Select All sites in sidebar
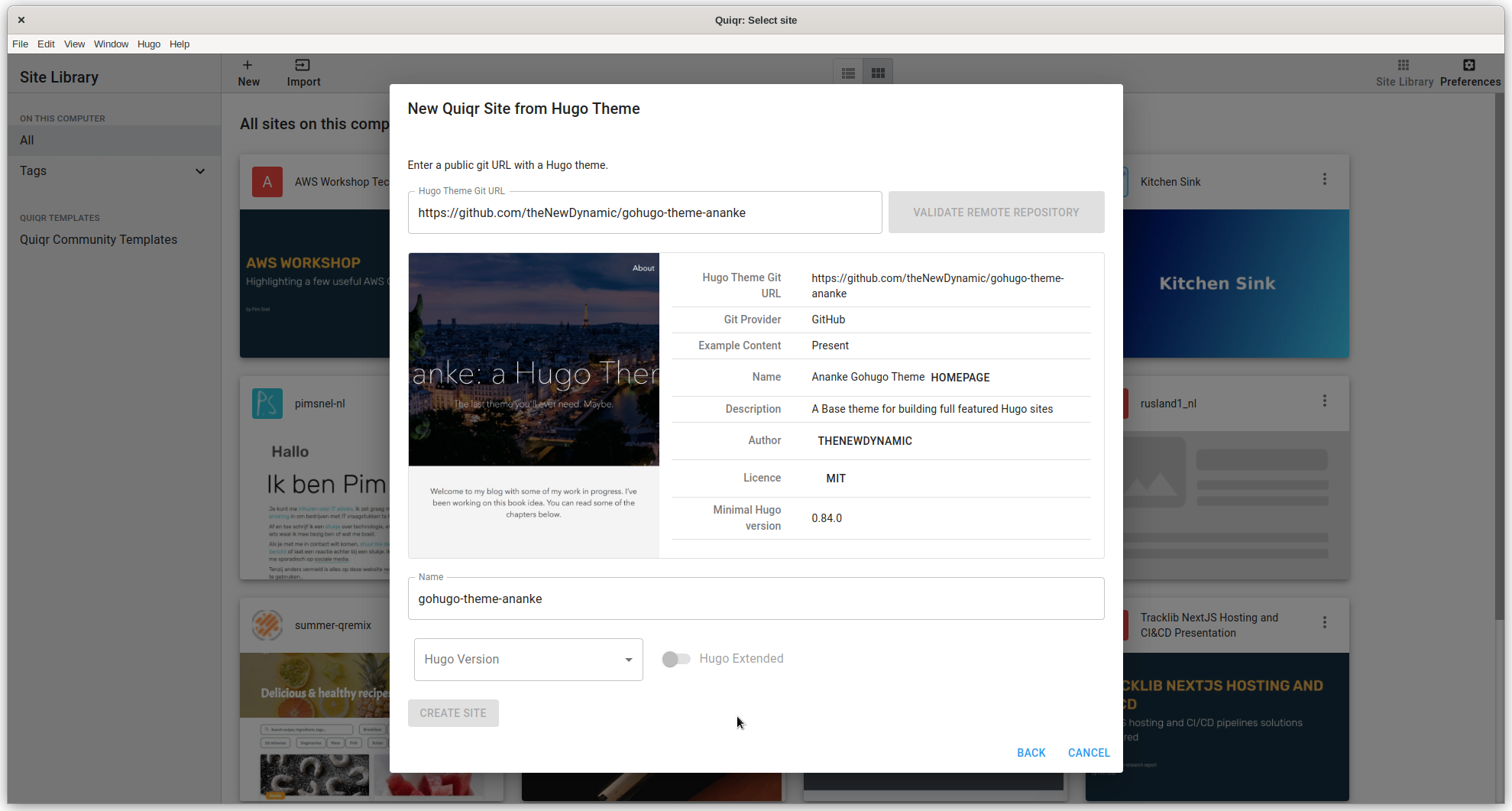Image resolution: width=1512 pixels, height=811 pixels. [x=115, y=141]
